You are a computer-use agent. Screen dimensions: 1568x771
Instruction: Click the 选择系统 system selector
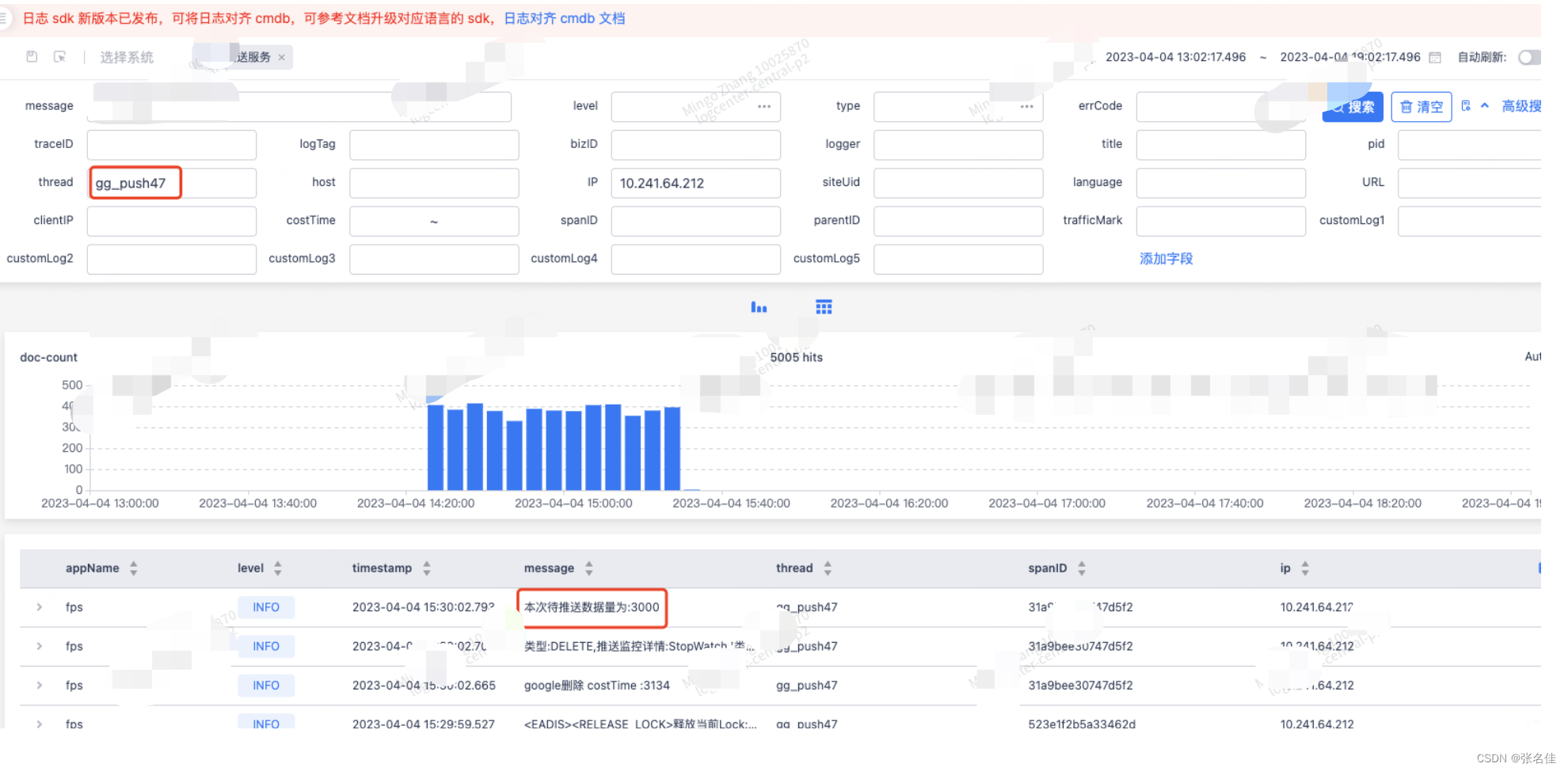coord(127,57)
